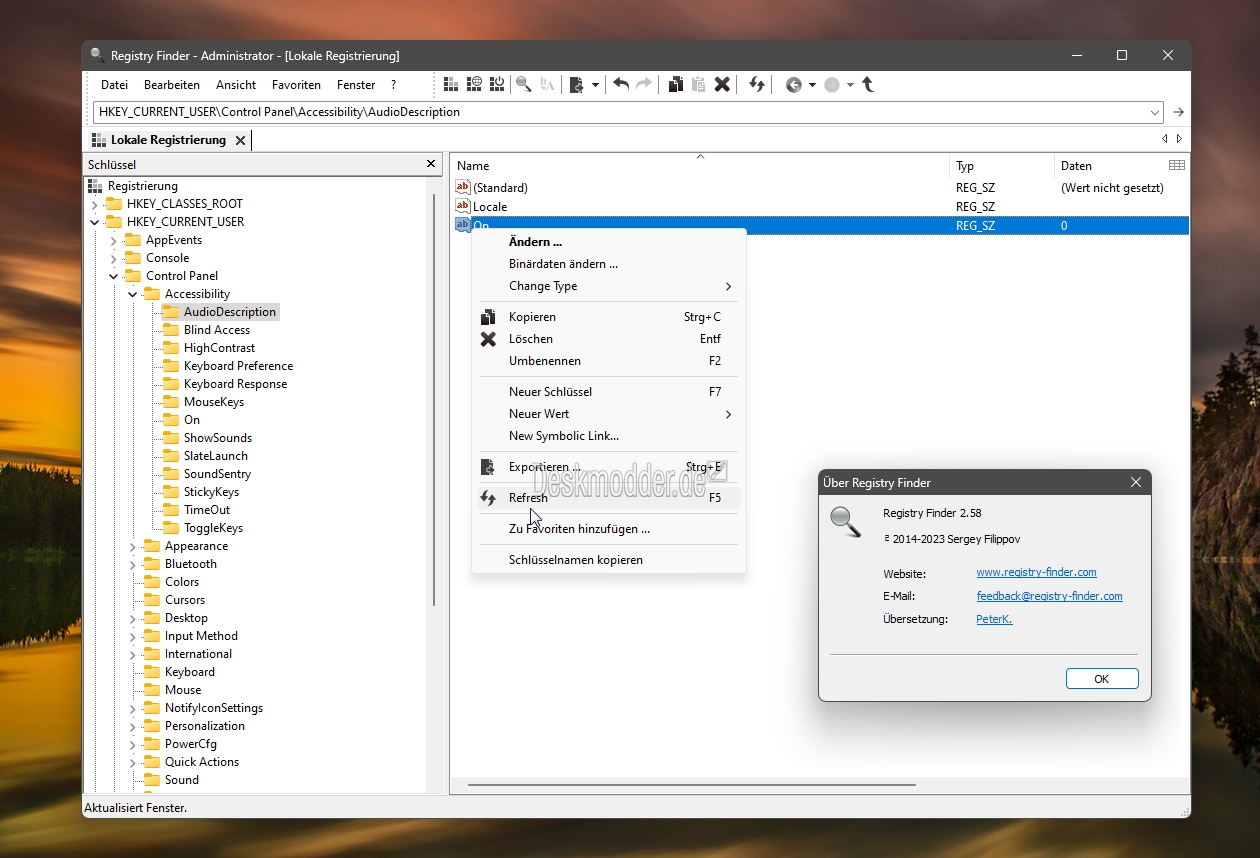Click the offline registry power icon

[x=497, y=85]
